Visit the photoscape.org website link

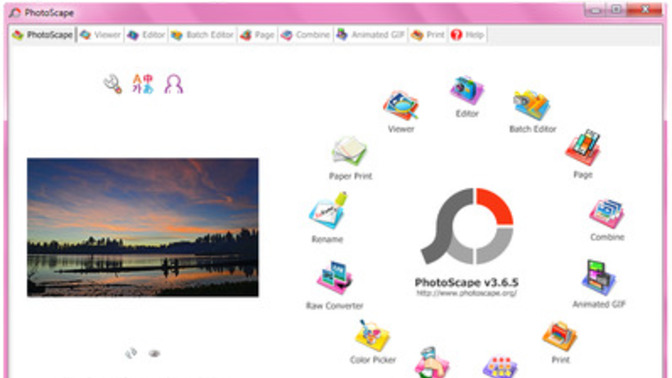coord(467,293)
